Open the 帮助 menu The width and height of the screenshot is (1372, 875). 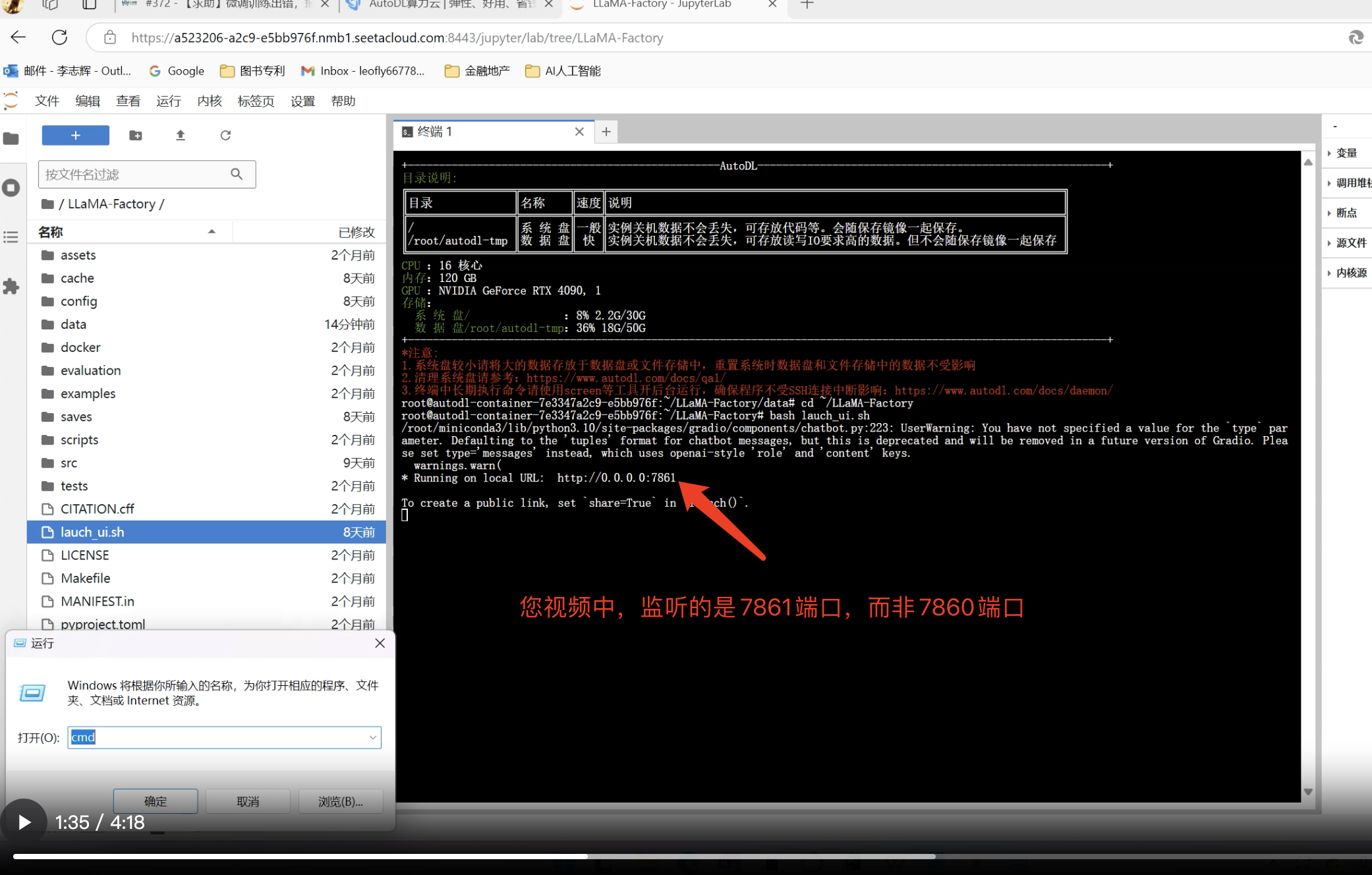[x=343, y=101]
